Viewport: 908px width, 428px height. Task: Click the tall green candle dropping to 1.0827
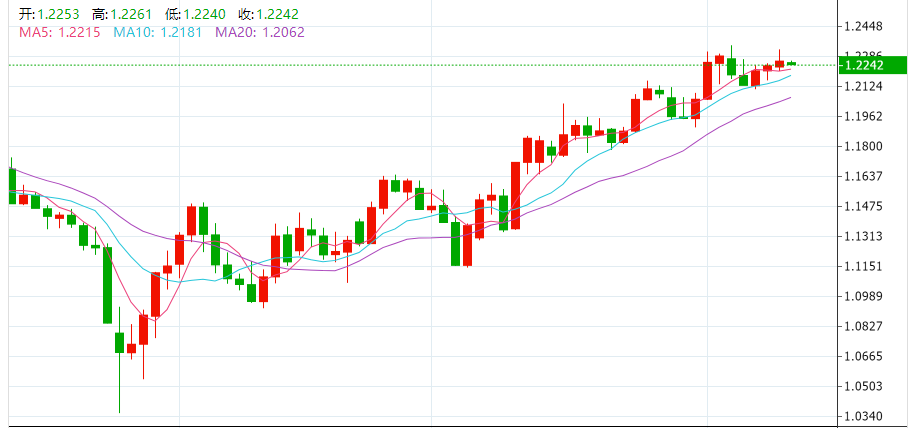107,285
